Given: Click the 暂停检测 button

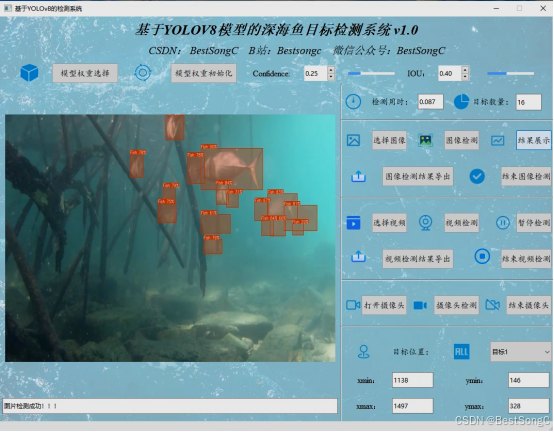Looking at the screenshot, I should pyautogui.click(x=534, y=223).
